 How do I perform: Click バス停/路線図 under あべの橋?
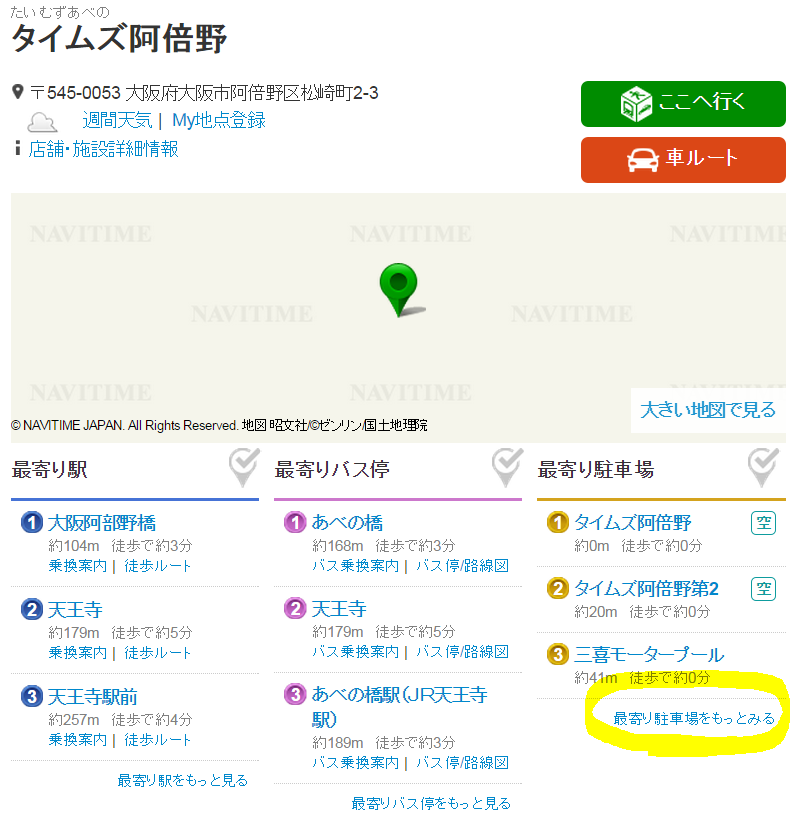click(x=462, y=565)
